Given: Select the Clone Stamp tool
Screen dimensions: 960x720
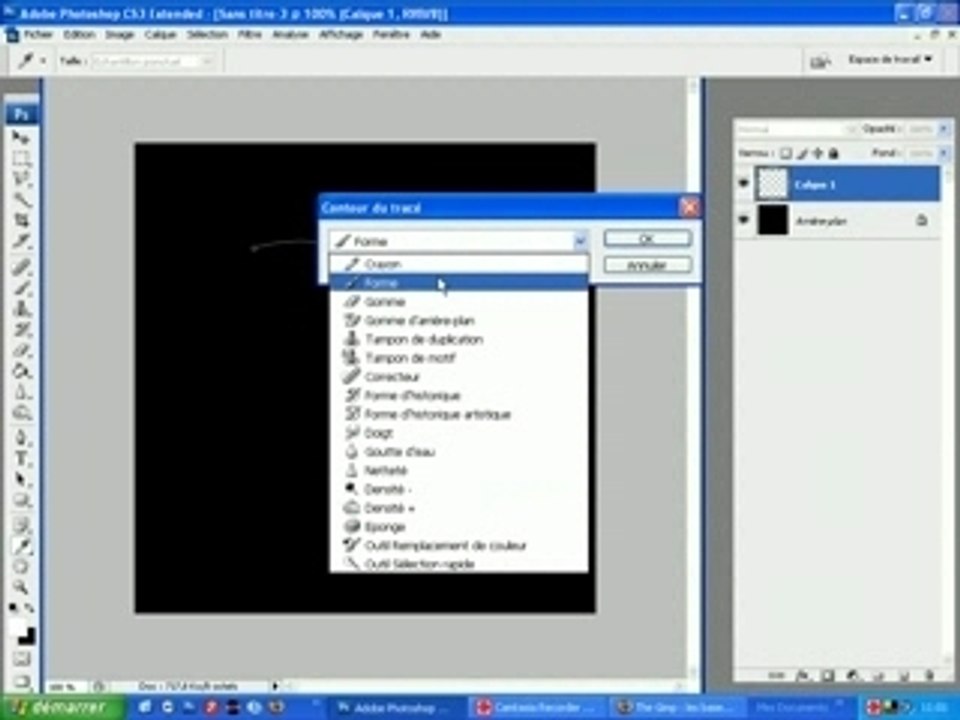Looking at the screenshot, I should pos(21,309).
